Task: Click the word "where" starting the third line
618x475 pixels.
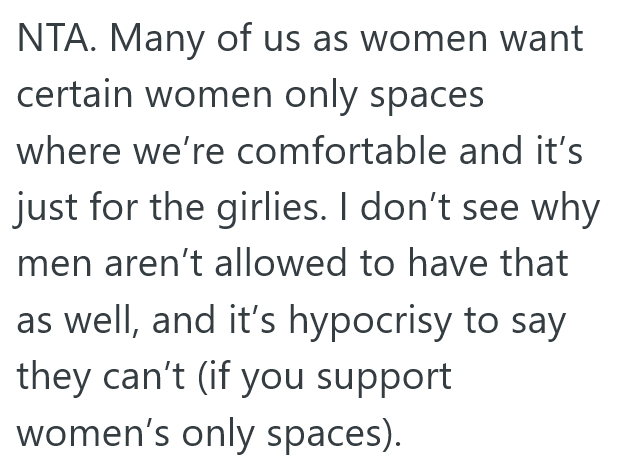Action: (65, 152)
